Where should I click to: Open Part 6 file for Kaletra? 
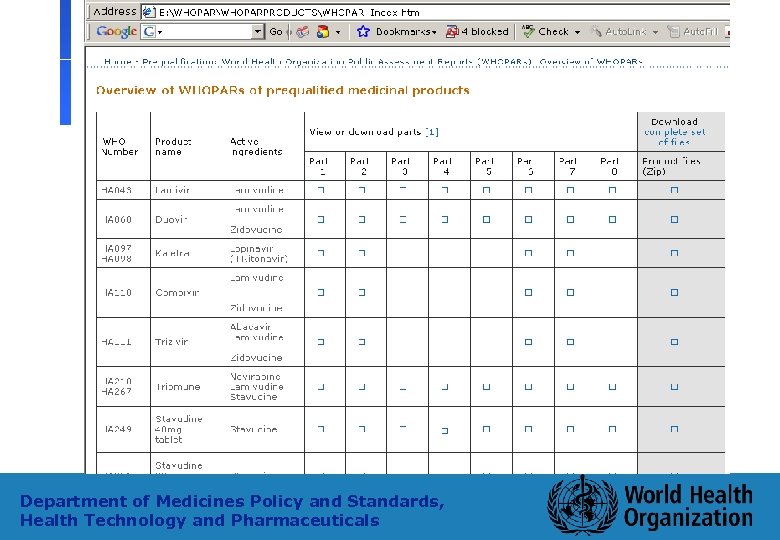pyautogui.click(x=528, y=253)
